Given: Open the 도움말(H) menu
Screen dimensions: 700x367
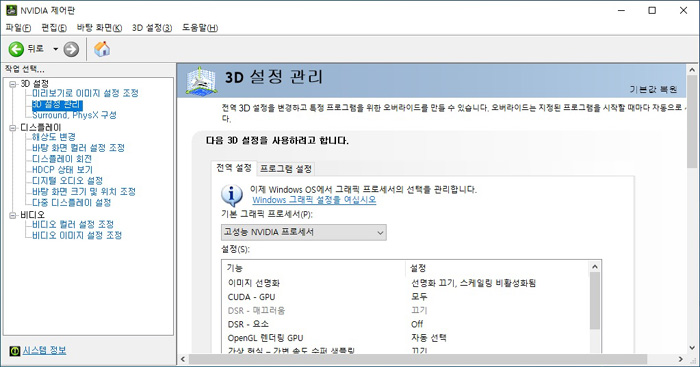Looking at the screenshot, I should (x=200, y=28).
